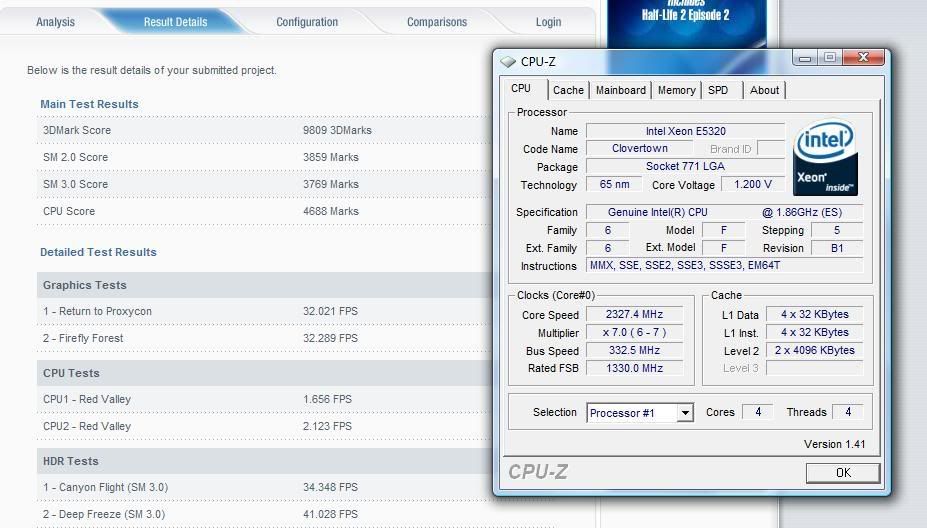Click the Graphics Tests section header
This screenshot has width=927, height=528.
[264, 285]
